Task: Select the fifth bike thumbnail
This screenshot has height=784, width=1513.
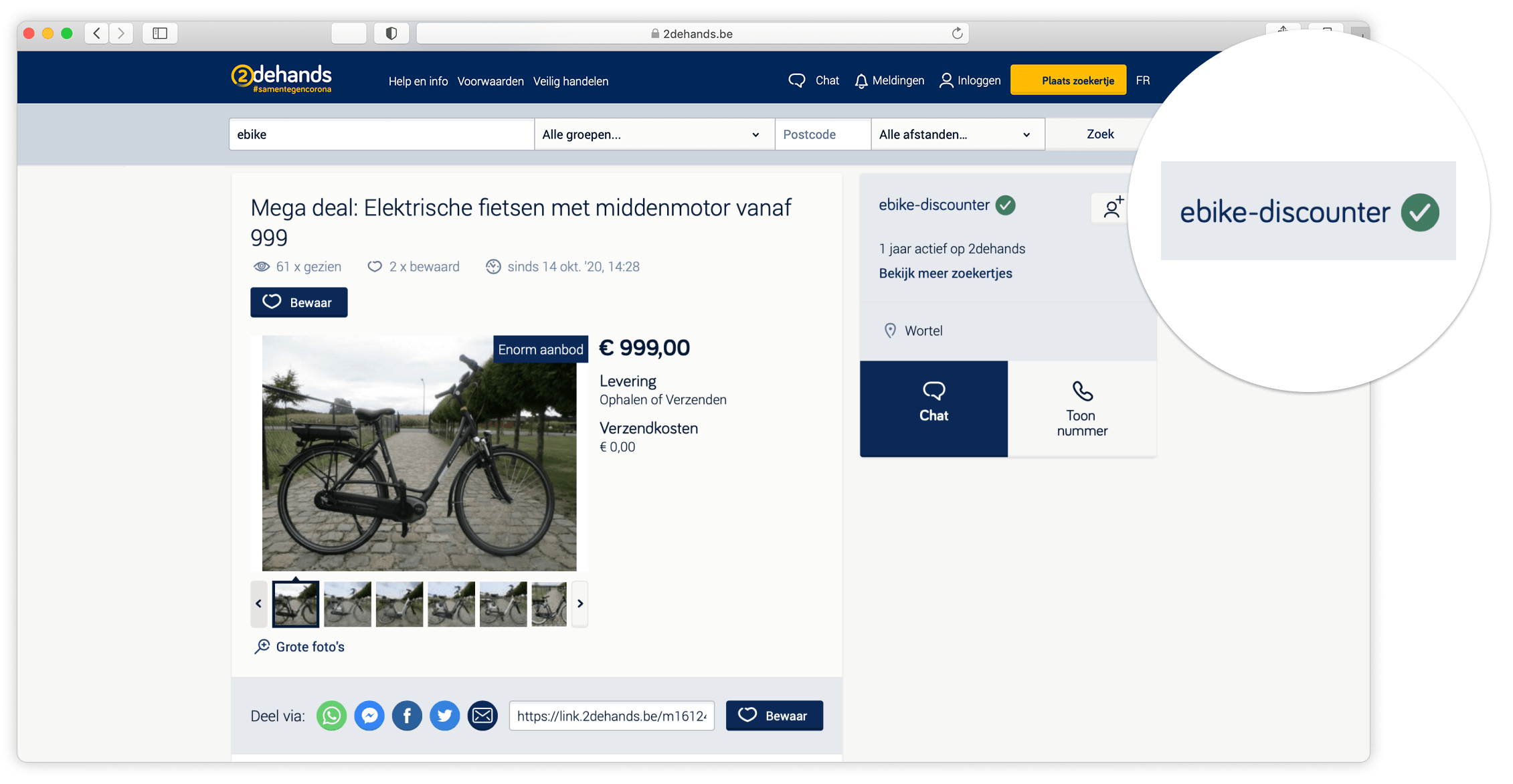Action: tap(503, 604)
